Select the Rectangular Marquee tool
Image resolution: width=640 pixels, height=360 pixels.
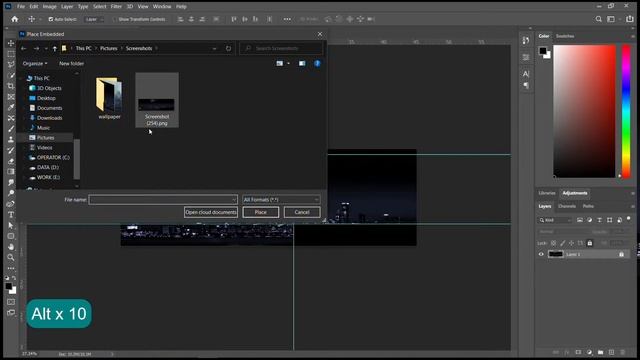[11, 54]
